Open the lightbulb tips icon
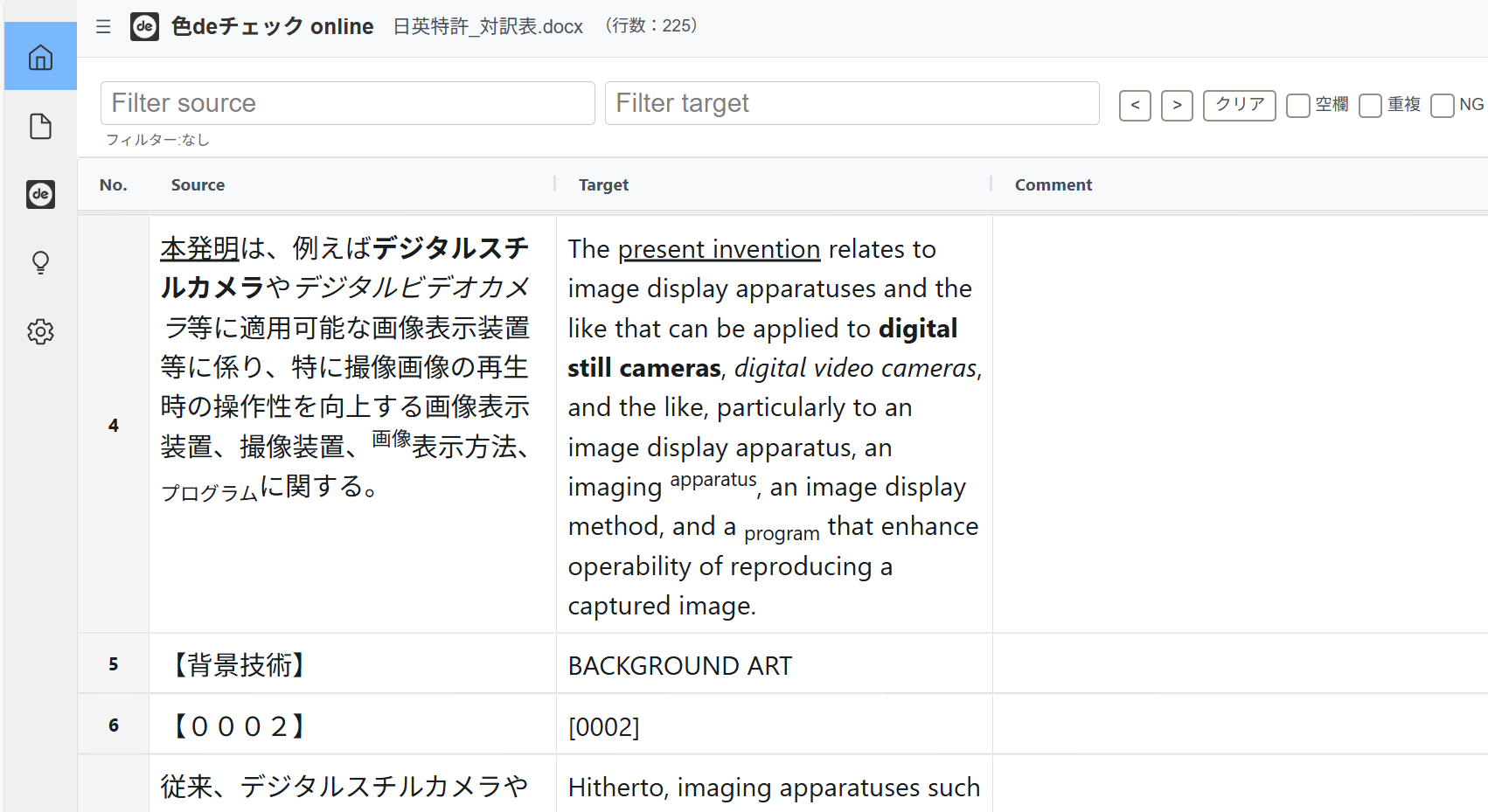The width and height of the screenshot is (1488, 812). pos(40,263)
